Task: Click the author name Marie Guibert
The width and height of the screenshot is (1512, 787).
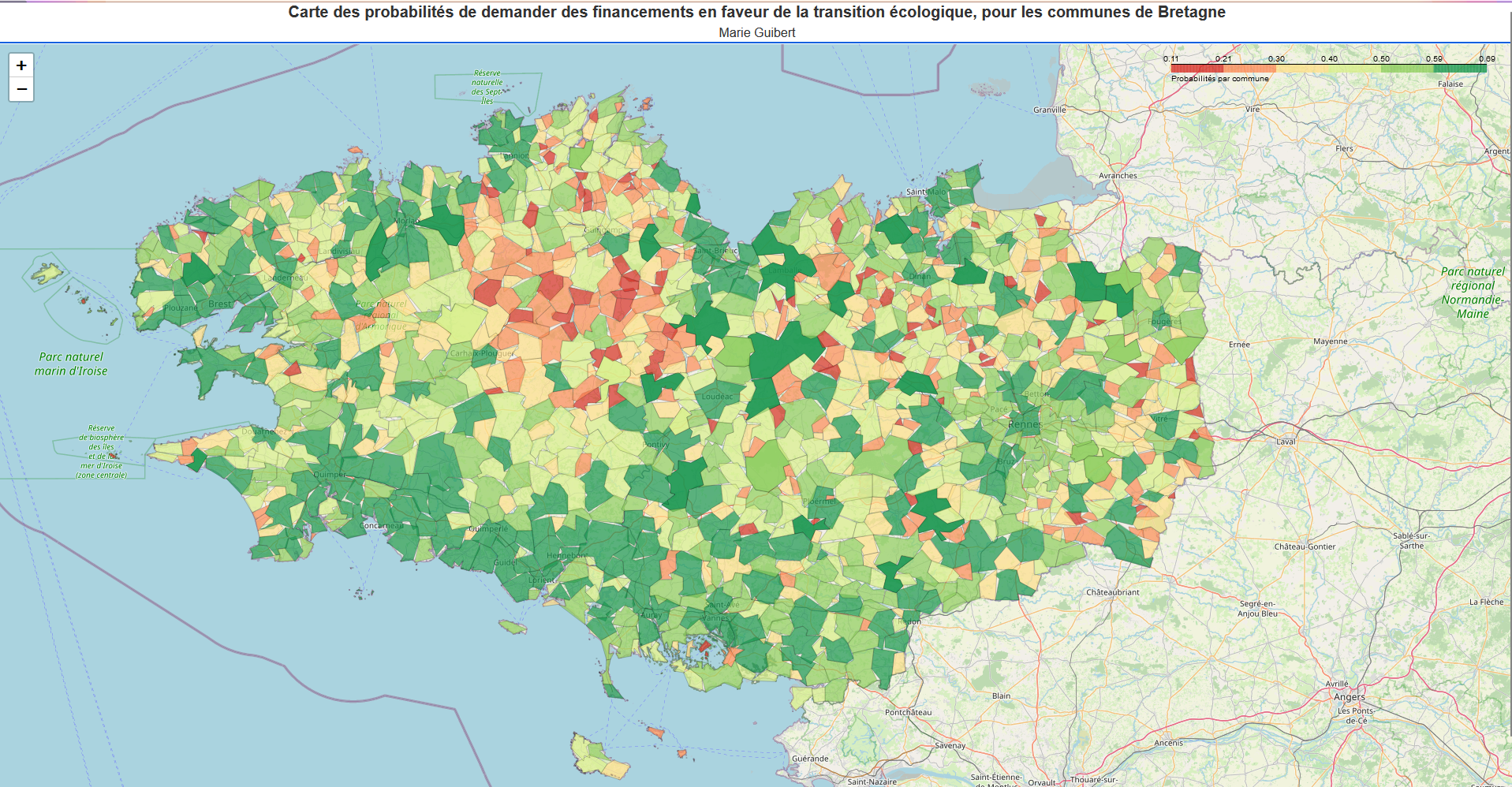Action: (x=756, y=32)
